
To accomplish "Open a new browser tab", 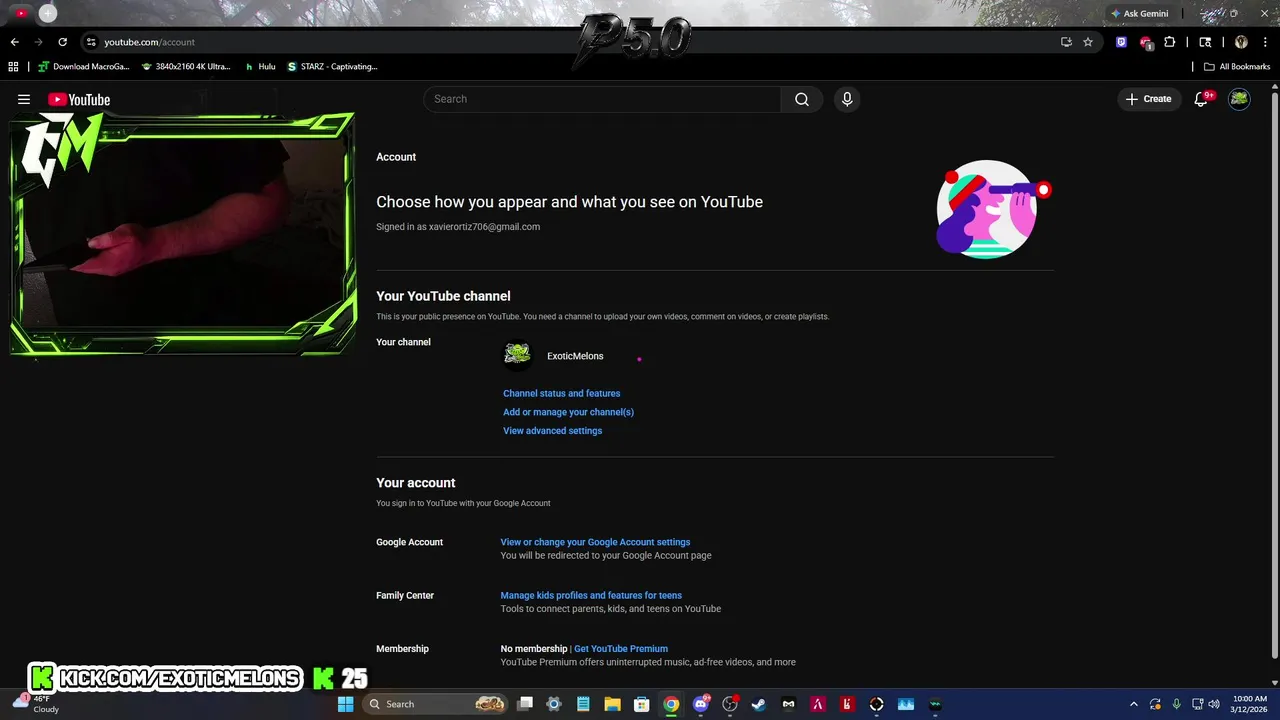I will click(x=47, y=13).
